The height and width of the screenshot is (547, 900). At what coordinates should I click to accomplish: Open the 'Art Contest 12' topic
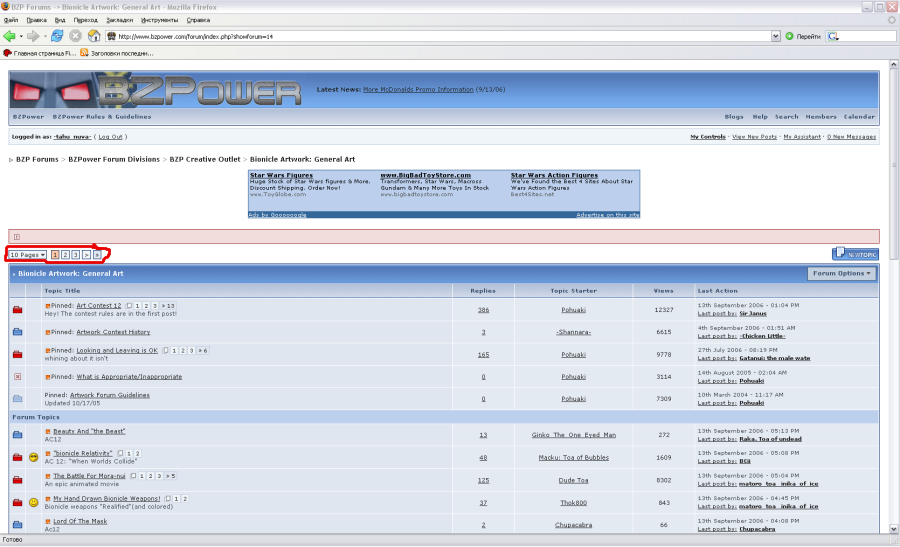point(99,306)
